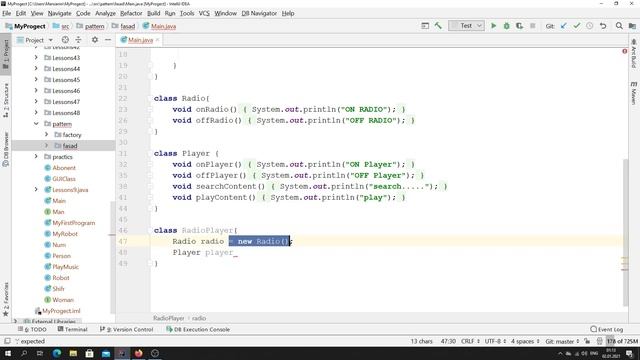The width and height of the screenshot is (640, 360).
Task: Change CRLF line separator setting
Action: coord(469,341)
